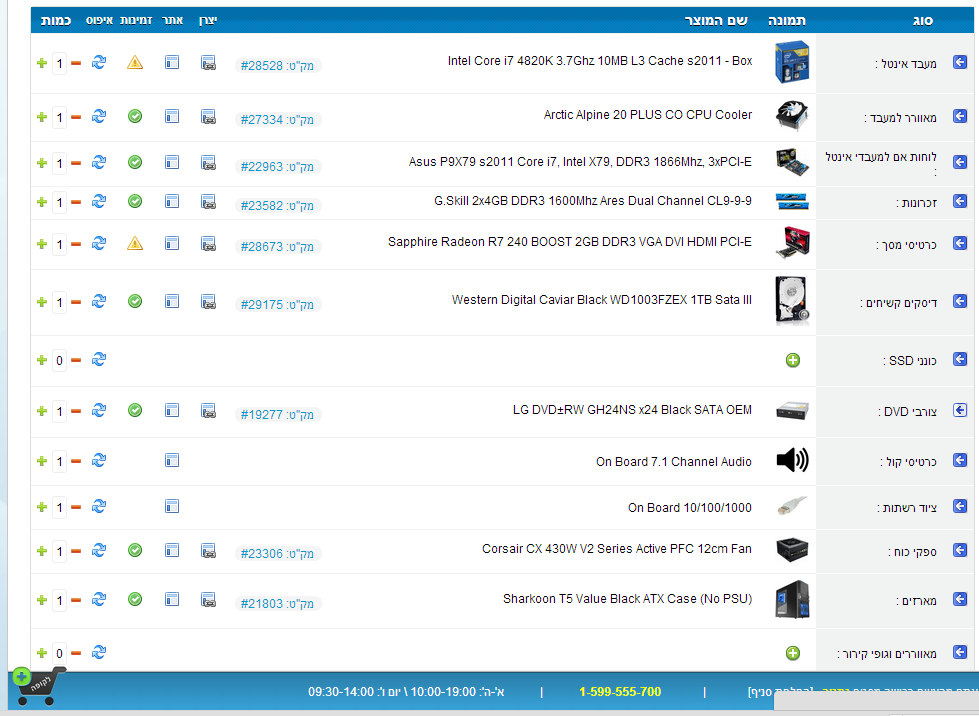This screenshot has height=716, width=979.
Task: Expand the networking equipment category arrow
Action: [x=960, y=506]
